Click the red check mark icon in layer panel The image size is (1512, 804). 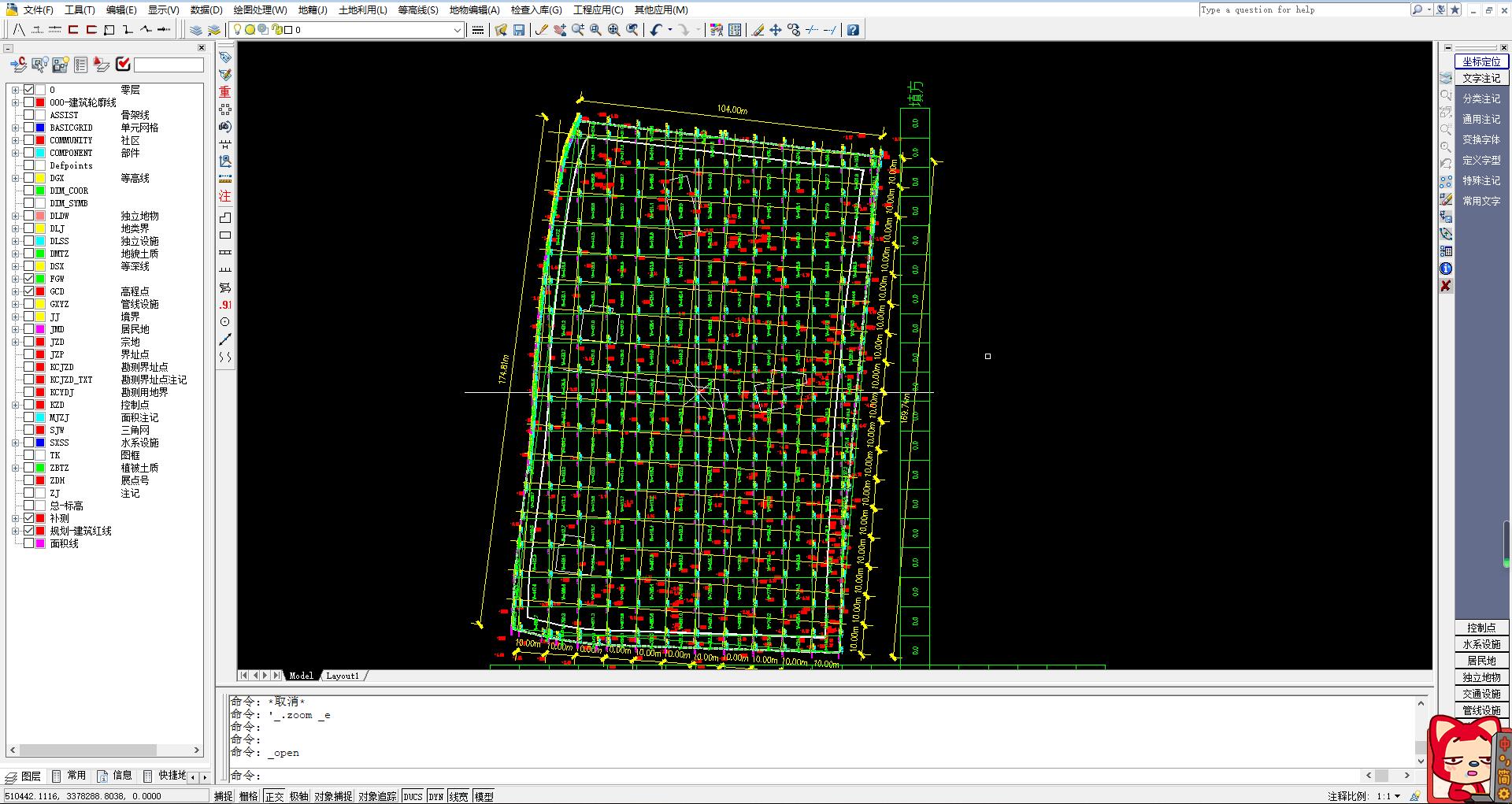tap(123, 65)
